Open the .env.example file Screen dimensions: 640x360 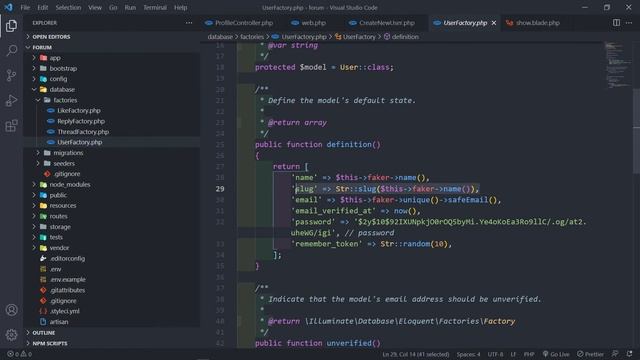[68, 280]
